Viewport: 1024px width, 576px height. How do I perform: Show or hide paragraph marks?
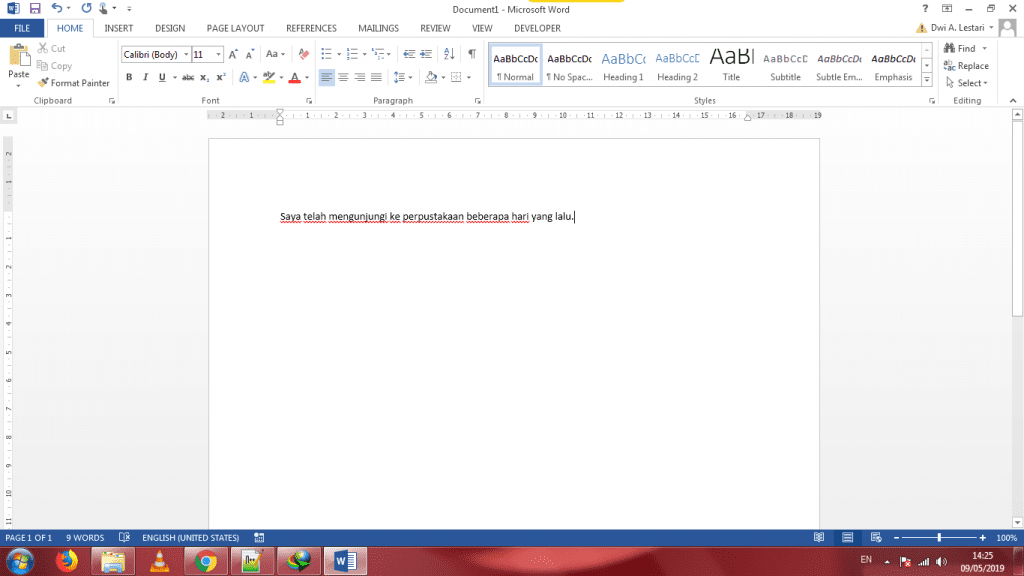click(472, 54)
